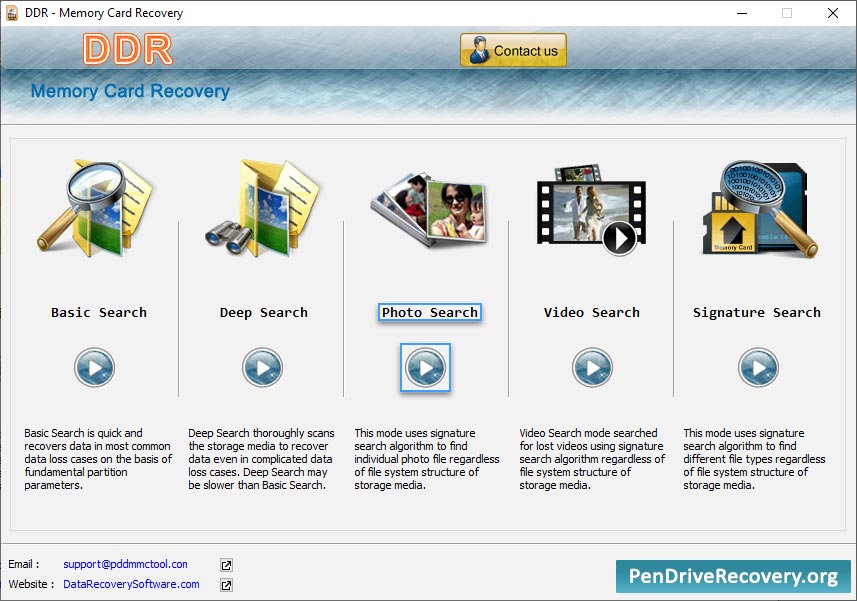Run Signature Search via its play button

[759, 367]
